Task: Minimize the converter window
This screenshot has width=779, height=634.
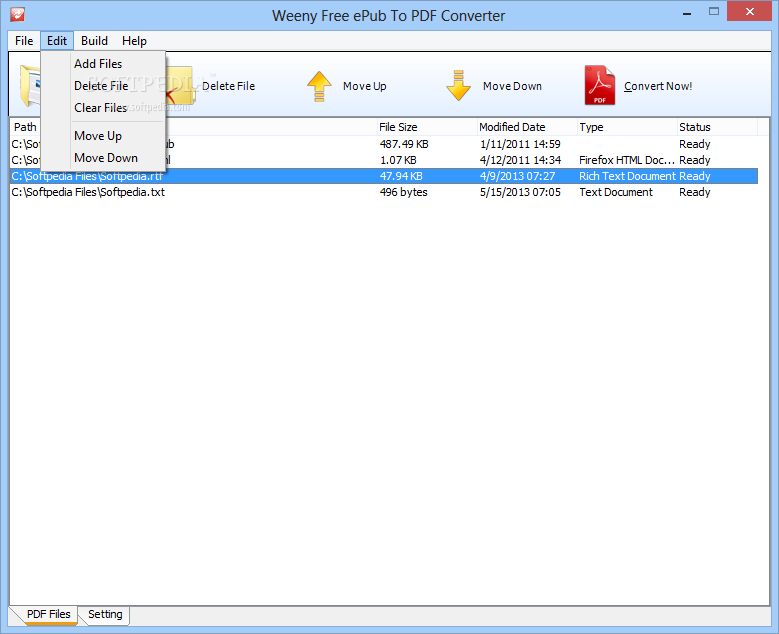Action: [x=687, y=12]
